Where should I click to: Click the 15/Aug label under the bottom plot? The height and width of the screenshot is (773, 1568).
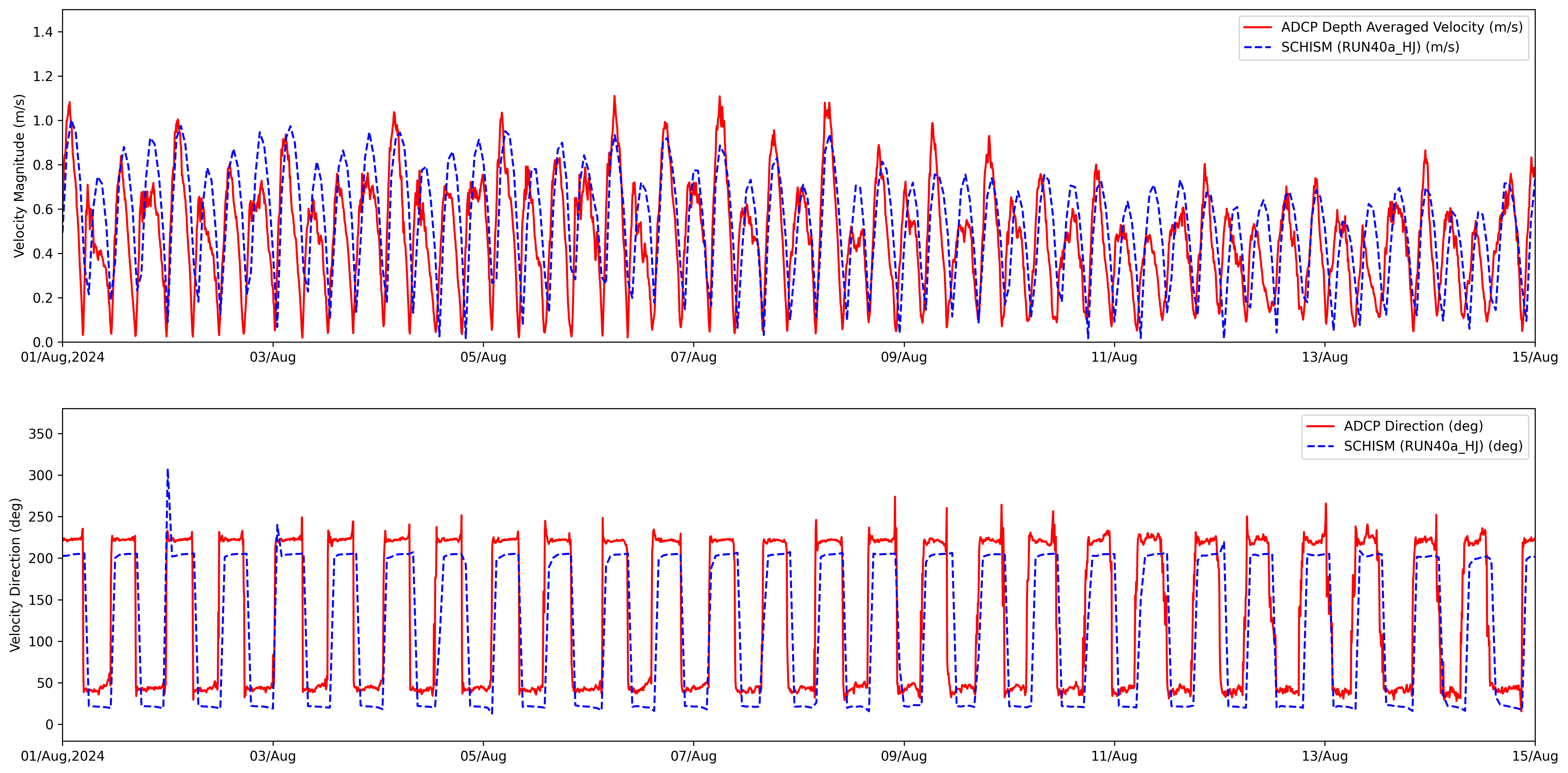point(1534,756)
